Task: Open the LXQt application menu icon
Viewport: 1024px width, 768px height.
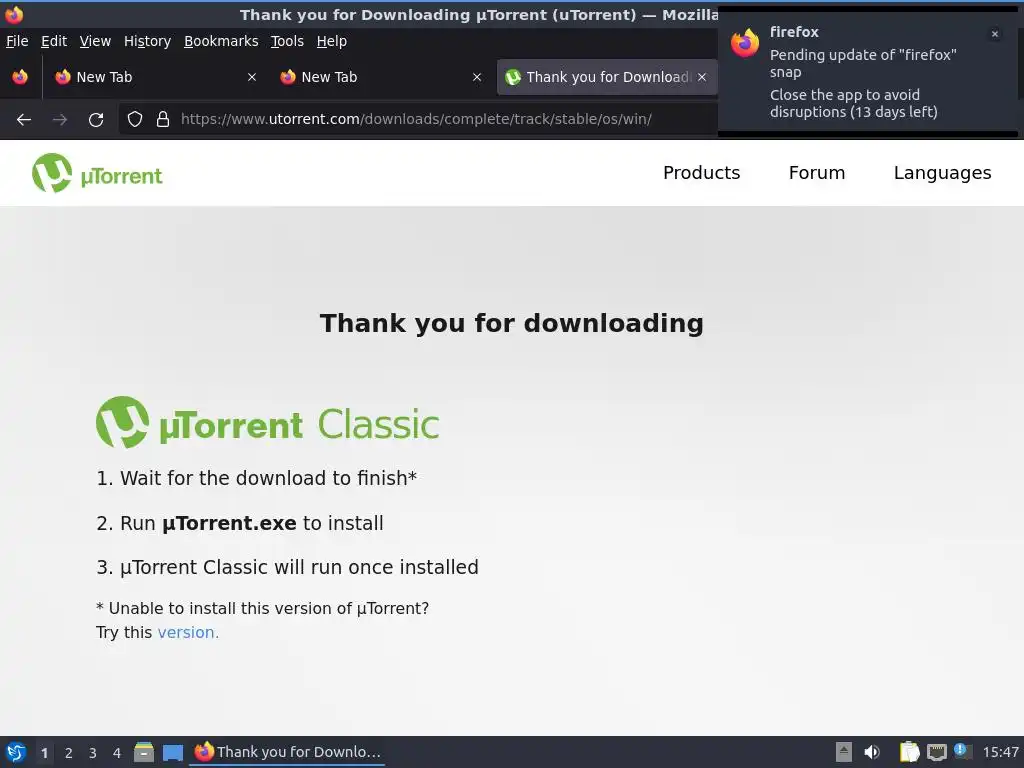Action: click(x=16, y=752)
